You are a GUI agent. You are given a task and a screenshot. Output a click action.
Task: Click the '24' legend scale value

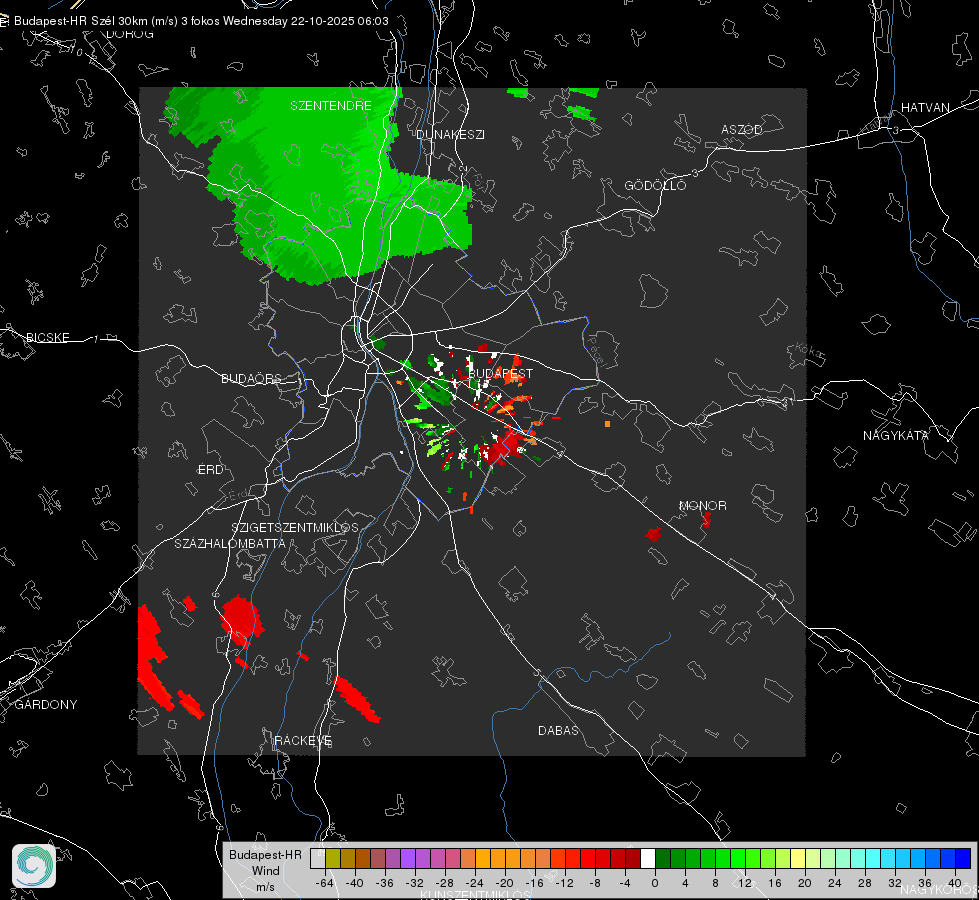click(x=835, y=883)
